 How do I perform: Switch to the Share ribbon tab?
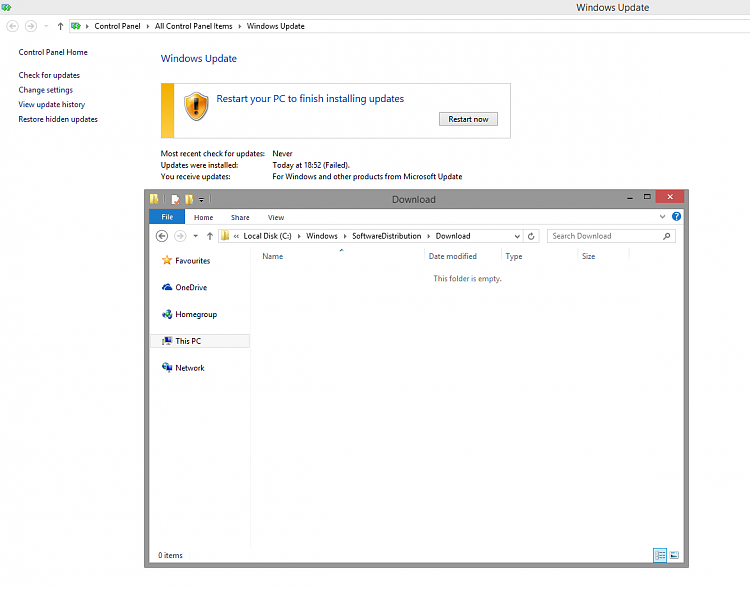240,217
